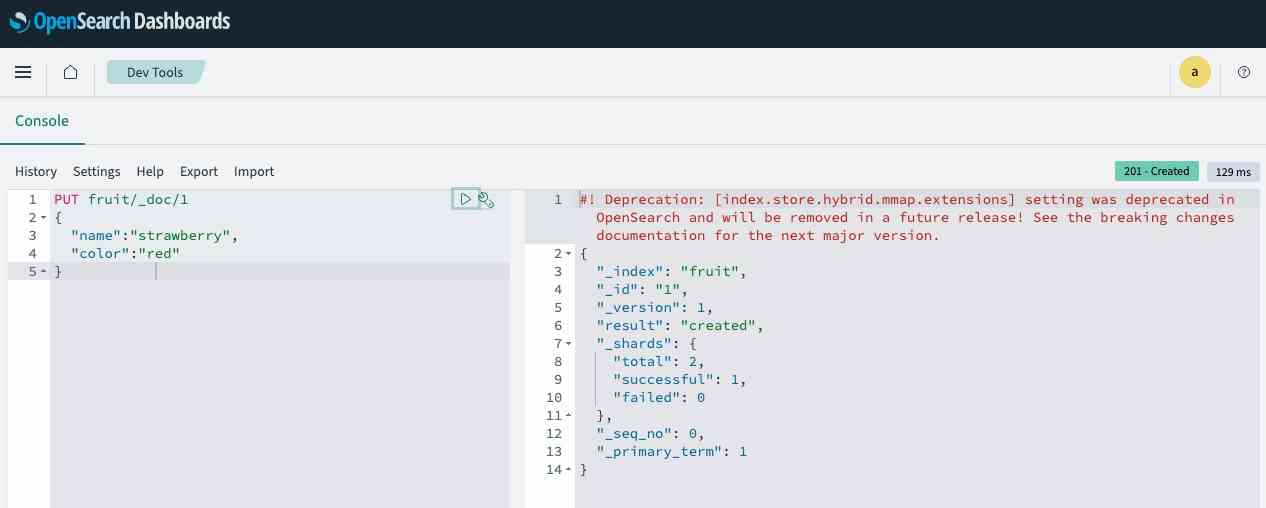Select the Console tab
1266x508 pixels.
coord(42,121)
